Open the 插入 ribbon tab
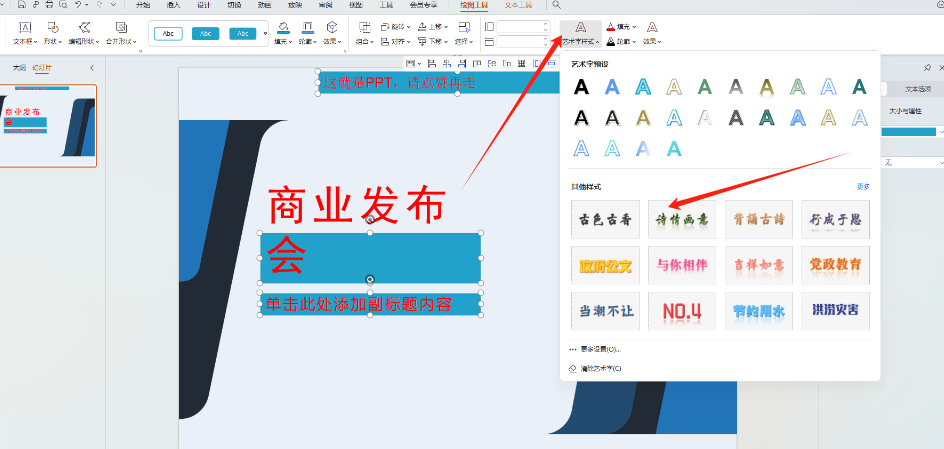This screenshot has width=944, height=449. (173, 5)
